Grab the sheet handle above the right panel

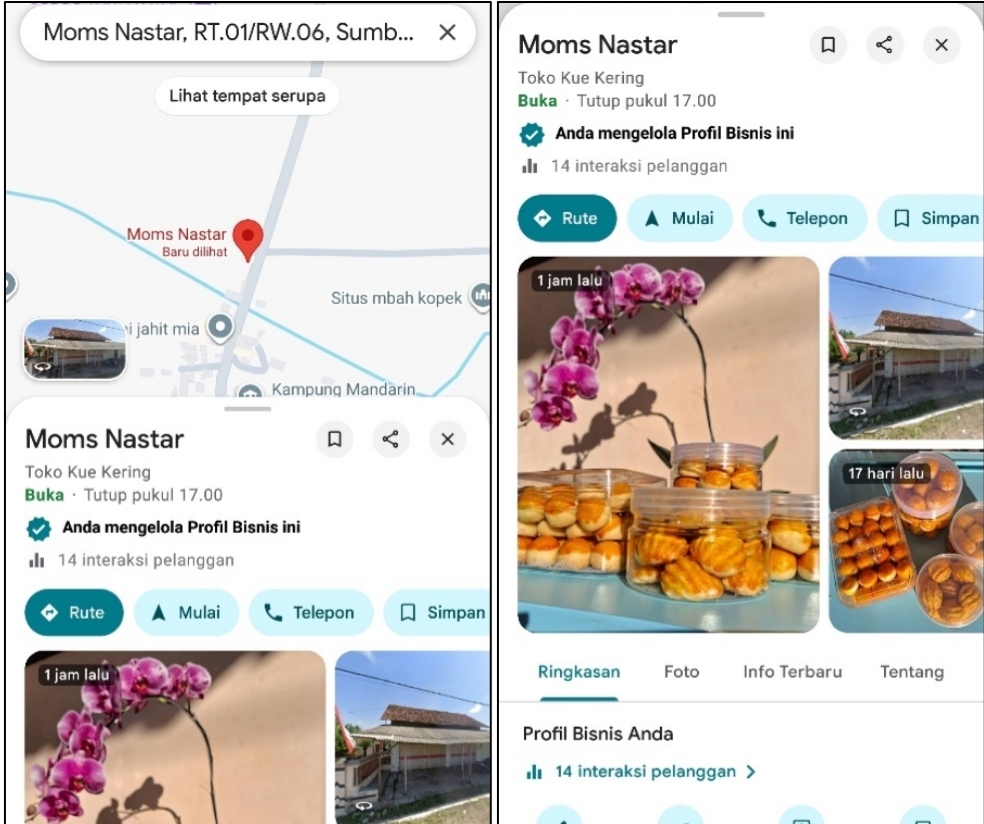click(x=741, y=14)
